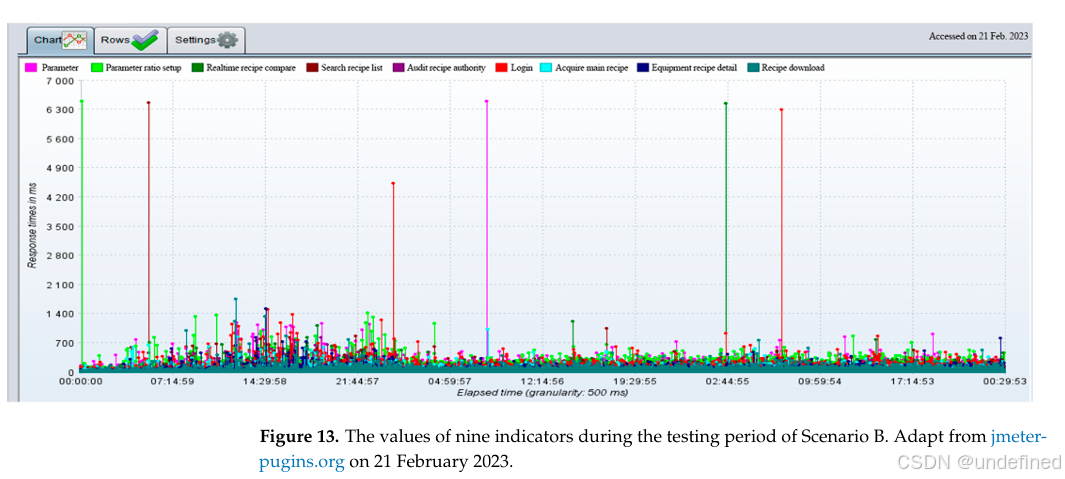Click the 7 000 y-axis label
Screen dimensions: 1065x479
point(60,81)
